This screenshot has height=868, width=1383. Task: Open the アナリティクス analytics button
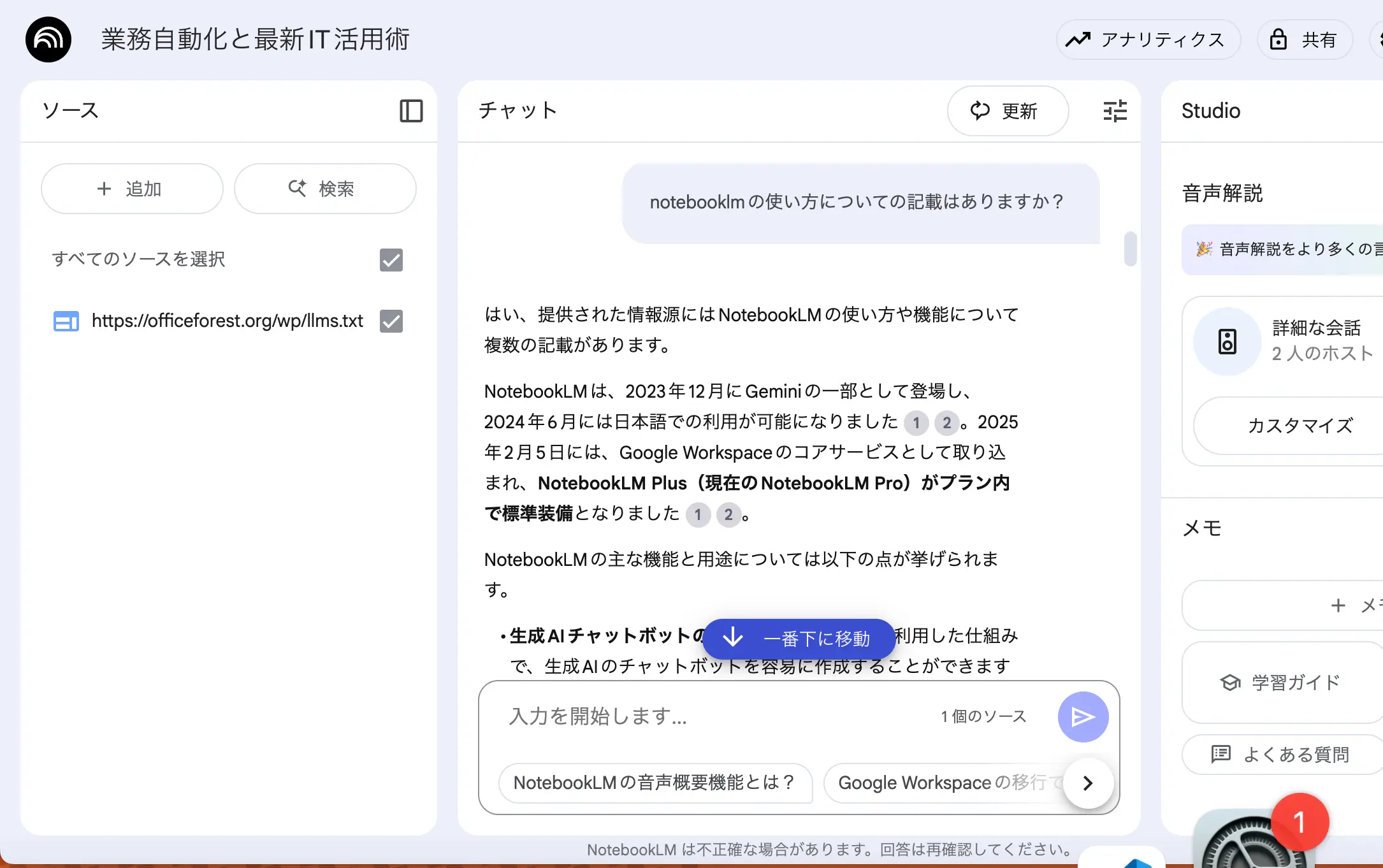1148,40
